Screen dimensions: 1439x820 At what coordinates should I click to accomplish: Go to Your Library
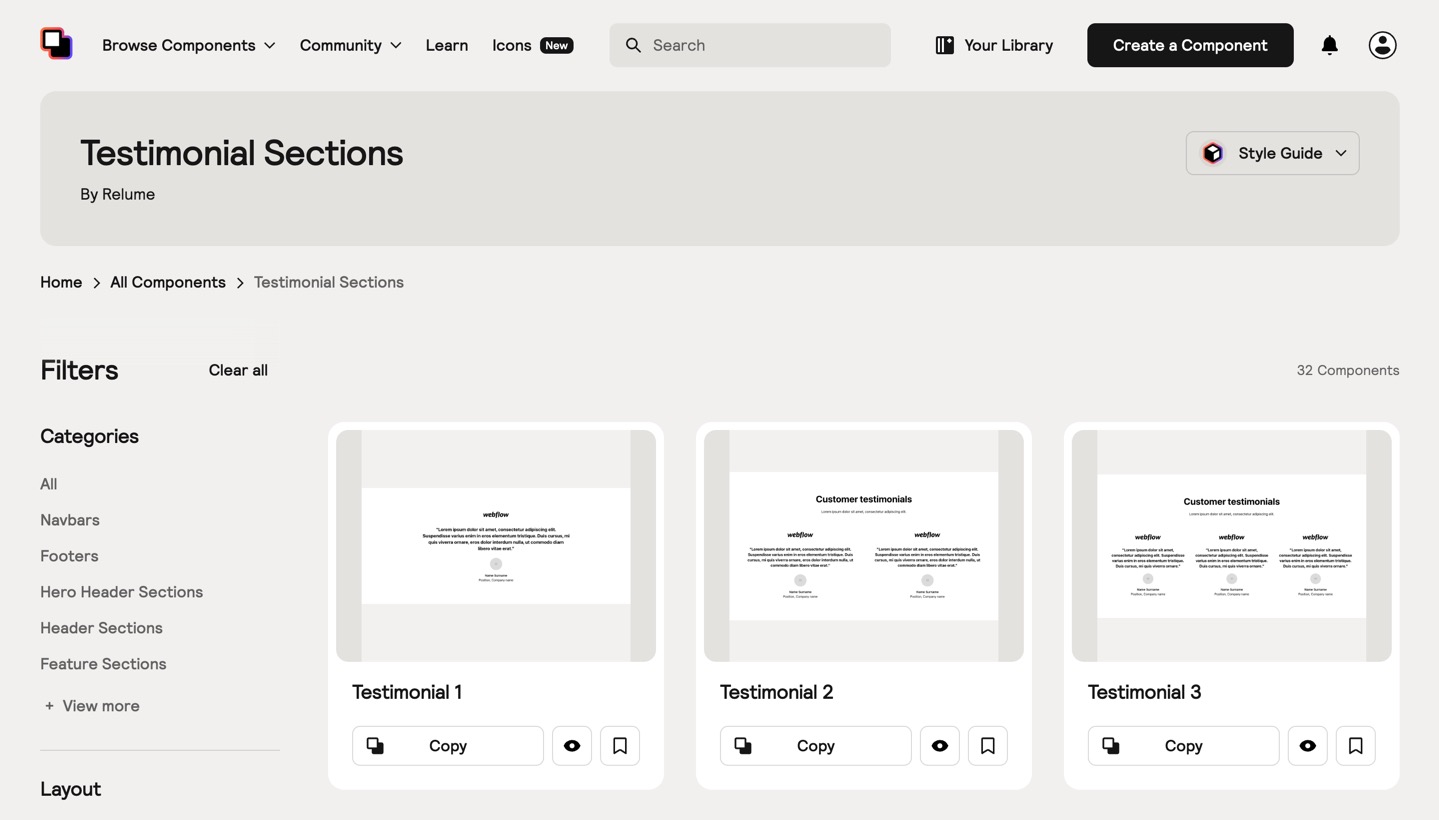[x=994, y=45]
